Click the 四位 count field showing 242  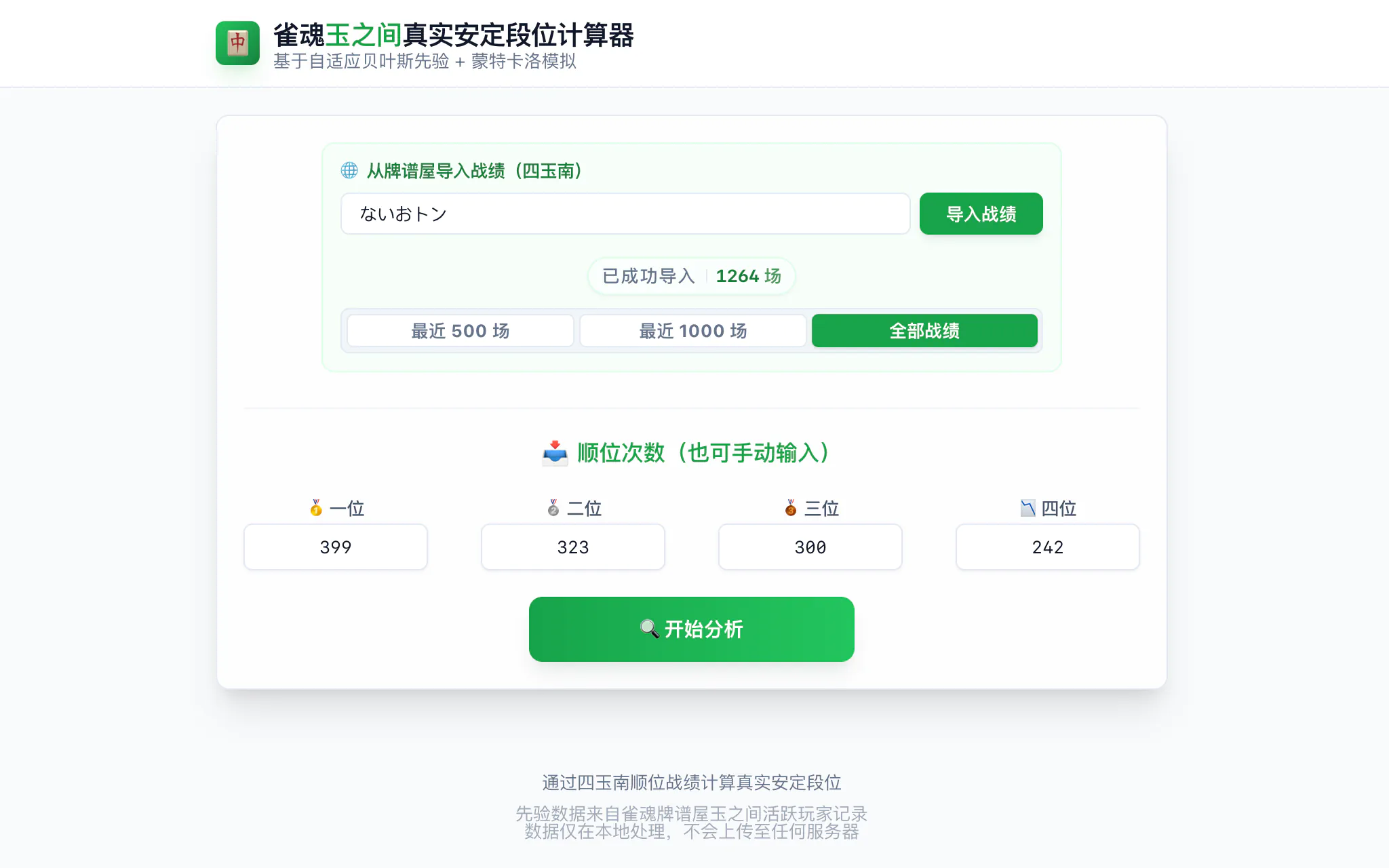click(1048, 547)
